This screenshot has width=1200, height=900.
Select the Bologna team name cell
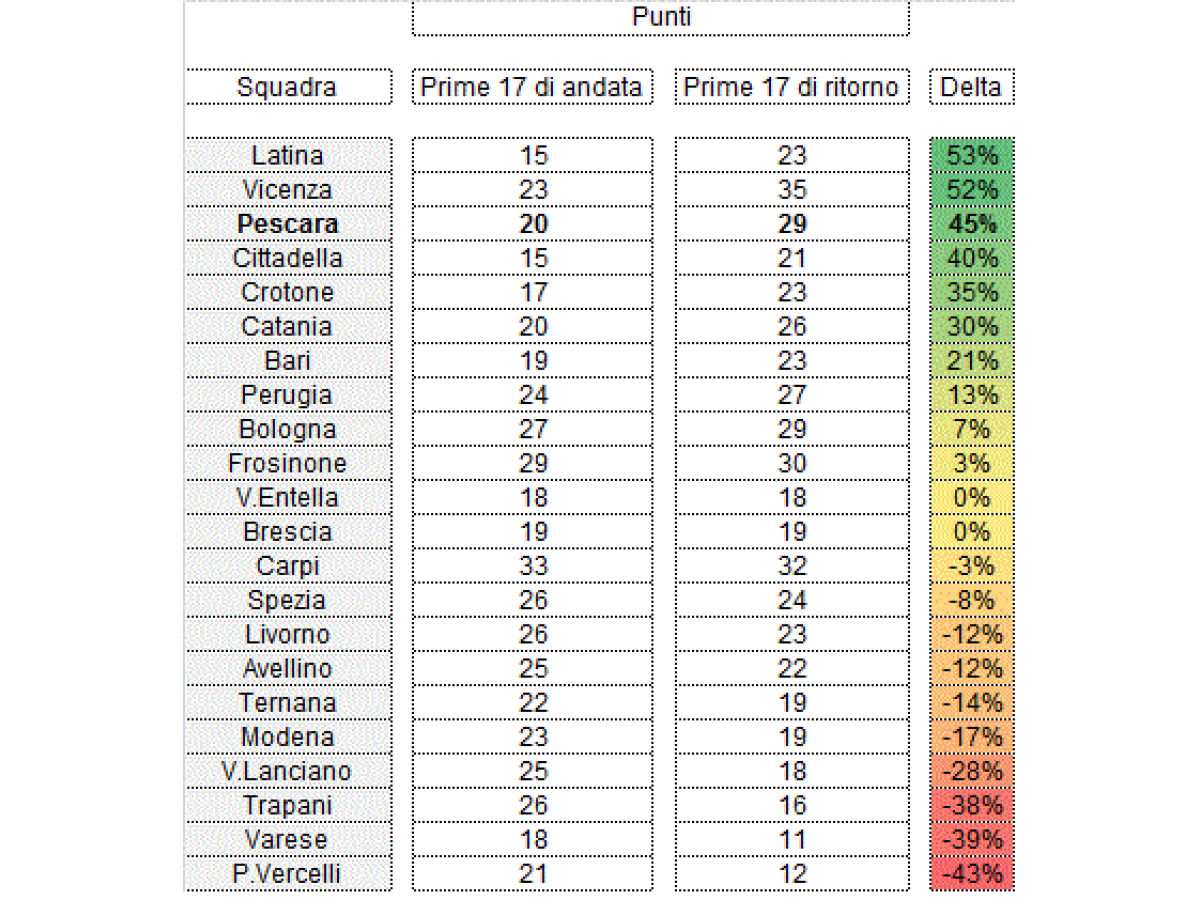click(287, 430)
